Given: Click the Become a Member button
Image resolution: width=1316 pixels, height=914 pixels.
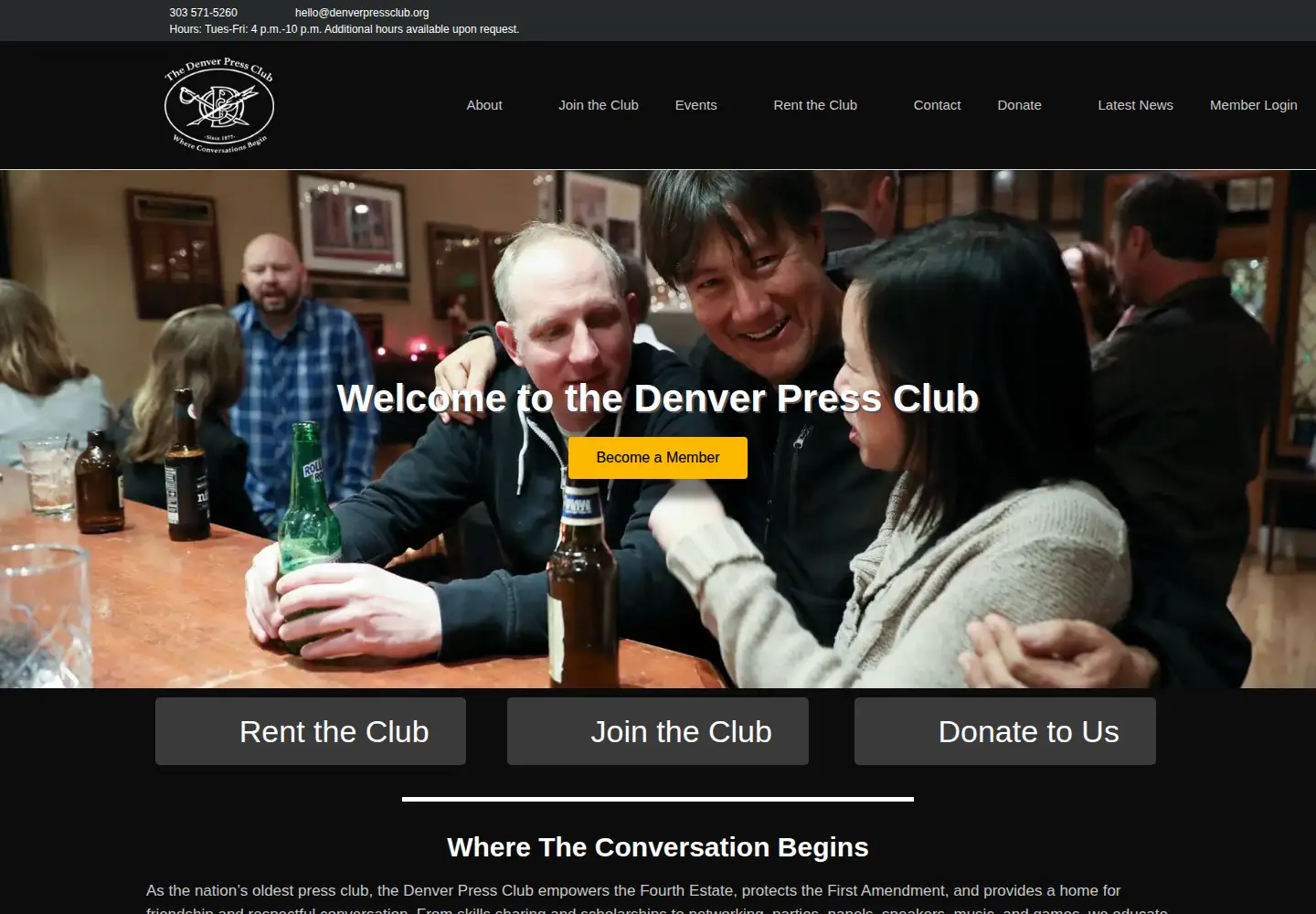Looking at the screenshot, I should coord(658,458).
